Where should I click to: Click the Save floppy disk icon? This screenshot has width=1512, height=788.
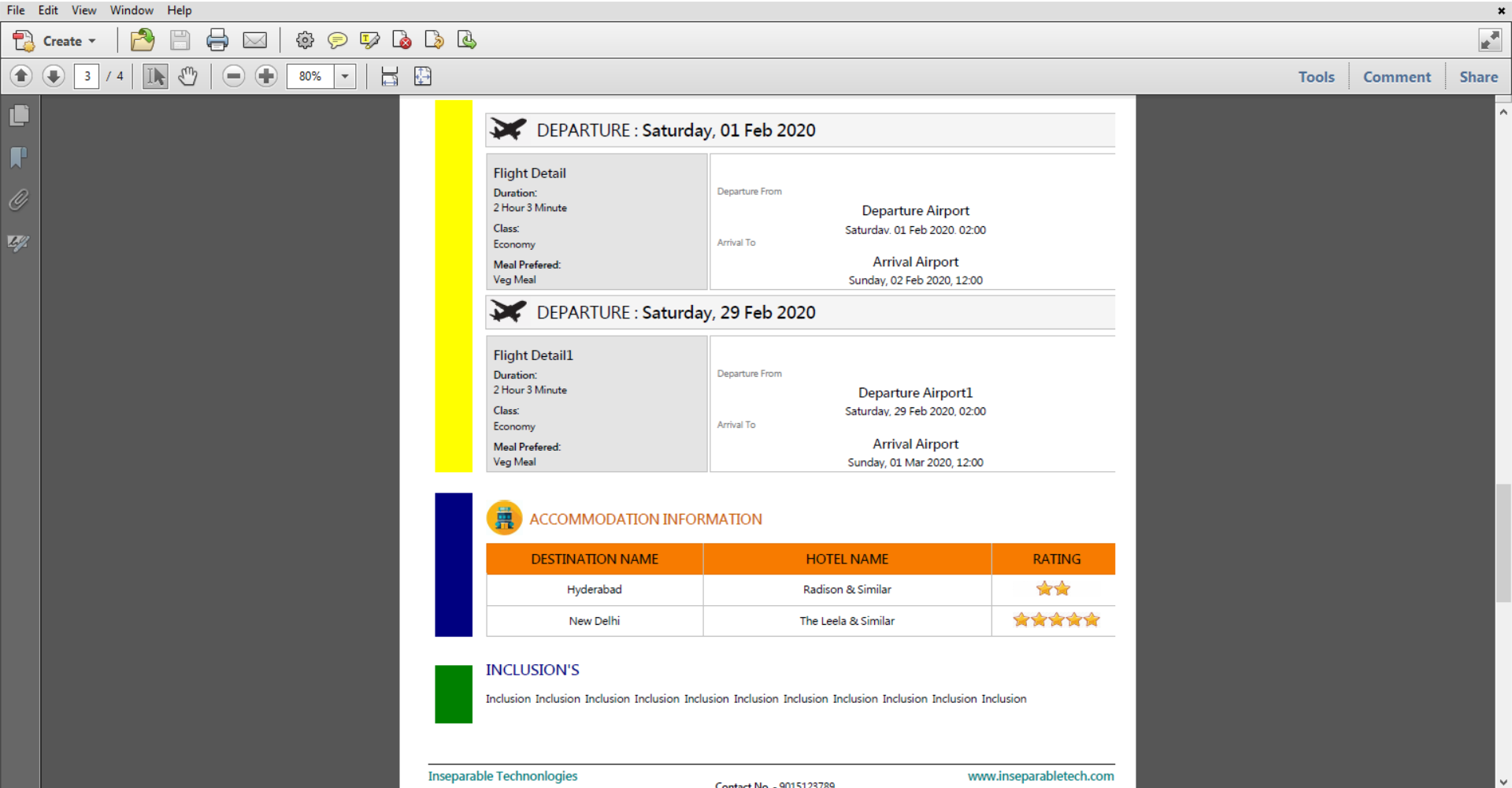click(180, 40)
